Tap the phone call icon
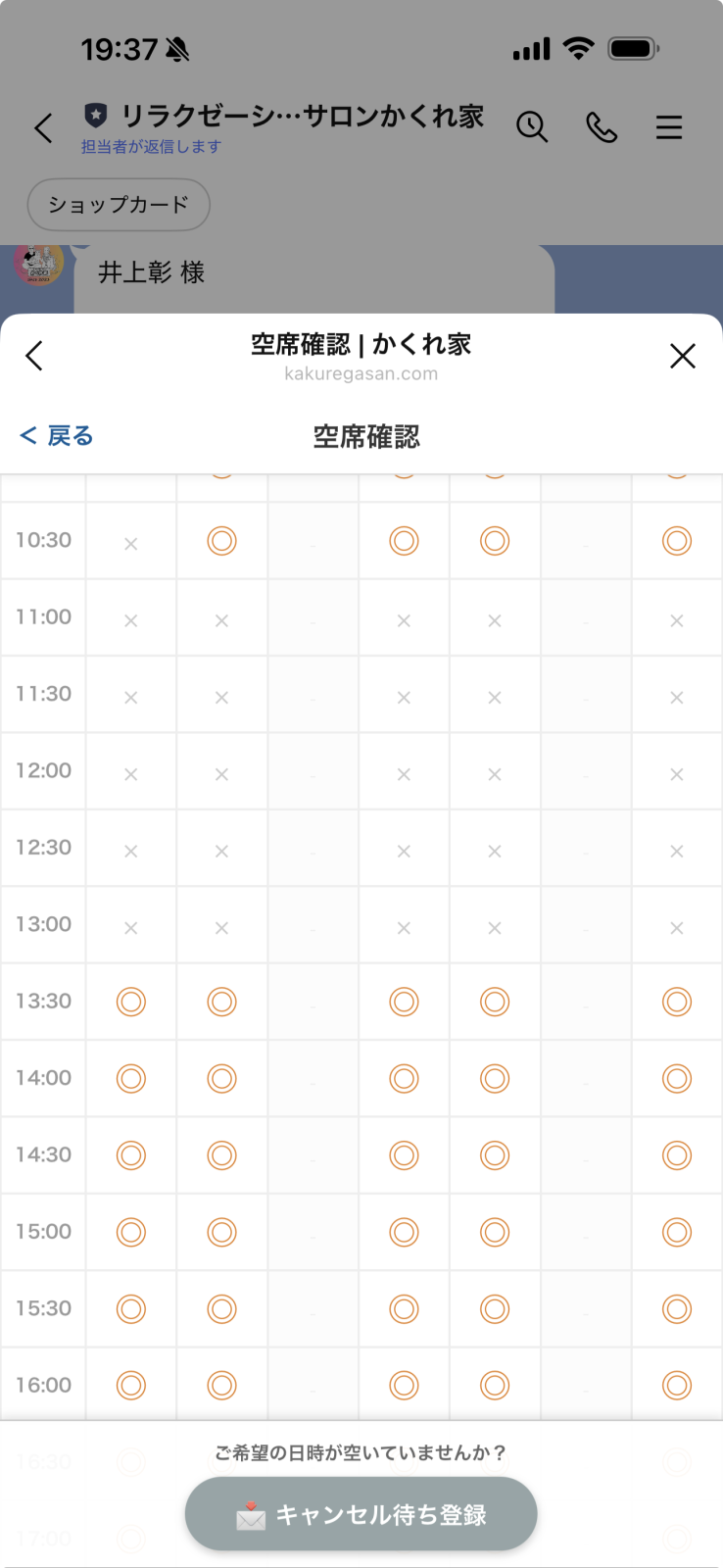Viewport: 723px width, 1568px height. click(x=602, y=127)
